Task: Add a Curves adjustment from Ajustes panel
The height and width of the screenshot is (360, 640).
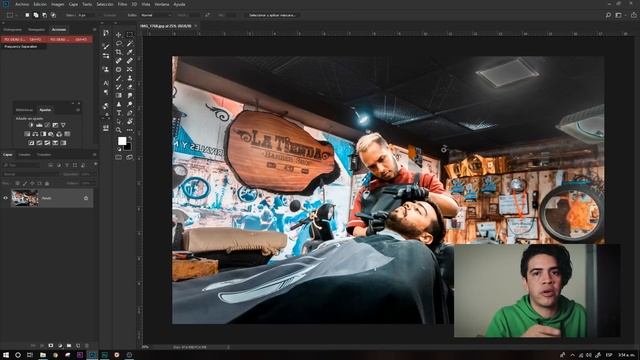Action: pyautogui.click(x=47, y=125)
